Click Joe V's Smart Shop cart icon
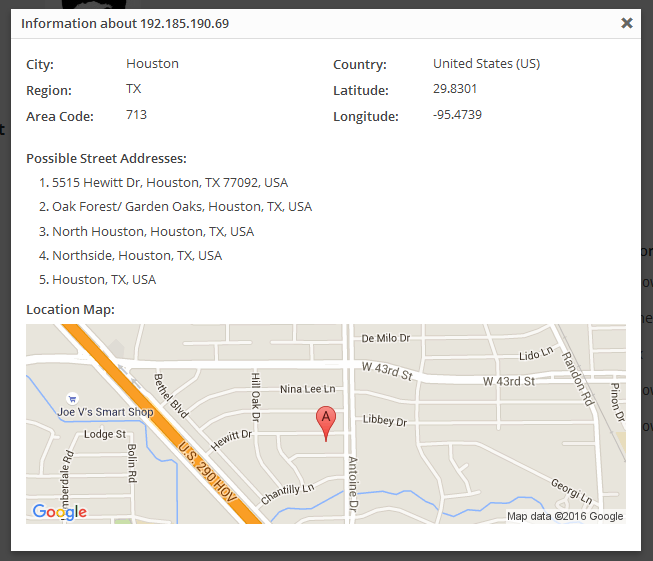The height and width of the screenshot is (561, 653). coord(72,399)
